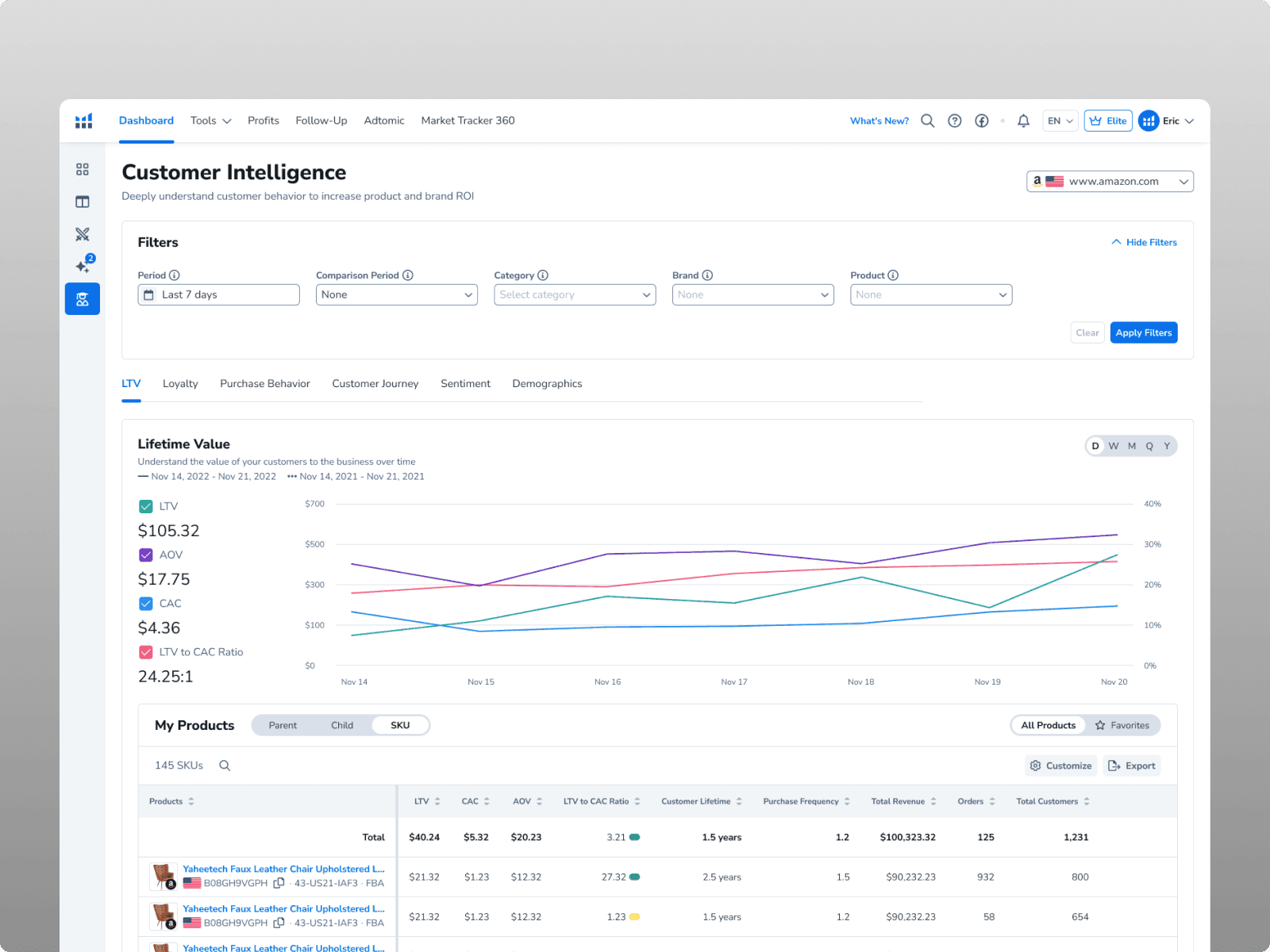1270x952 pixels.
Task: Open the columns layout icon in sidebar
Action: pos(83,202)
